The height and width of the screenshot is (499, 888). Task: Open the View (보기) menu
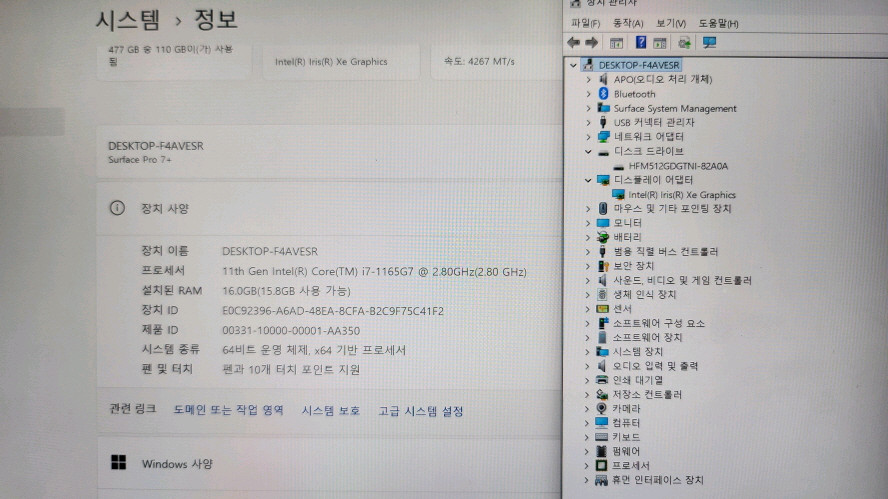click(671, 23)
